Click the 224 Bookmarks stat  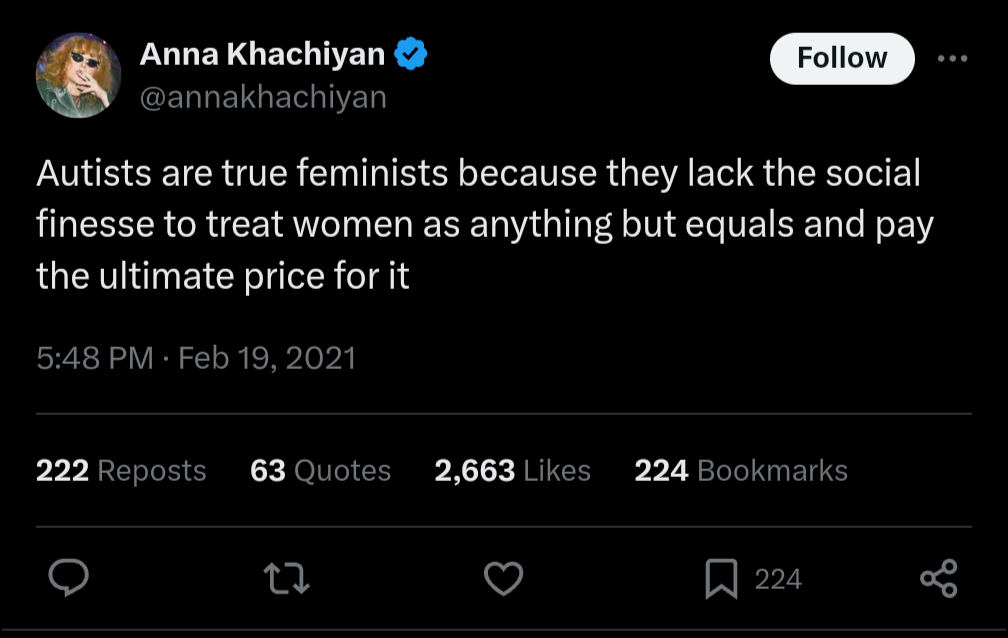click(740, 470)
